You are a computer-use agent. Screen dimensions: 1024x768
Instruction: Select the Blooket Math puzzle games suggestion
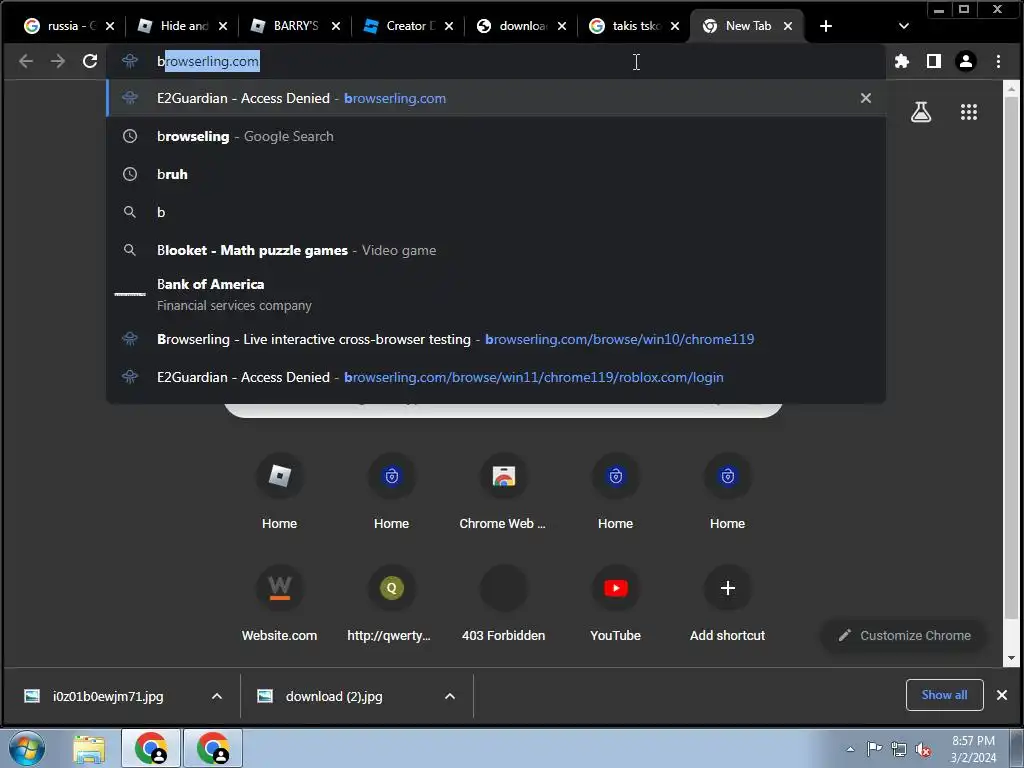tap(496, 250)
